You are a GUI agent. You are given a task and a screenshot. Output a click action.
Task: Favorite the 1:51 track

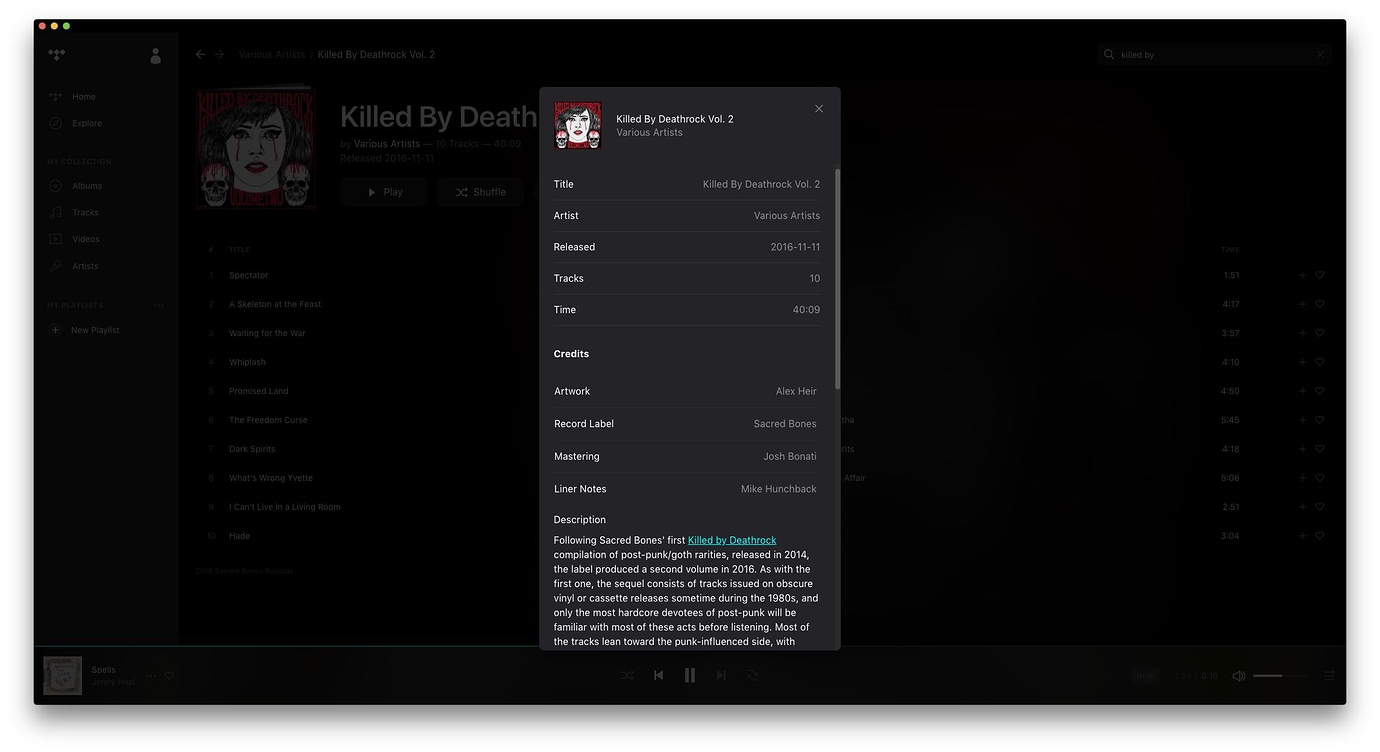coord(1320,275)
